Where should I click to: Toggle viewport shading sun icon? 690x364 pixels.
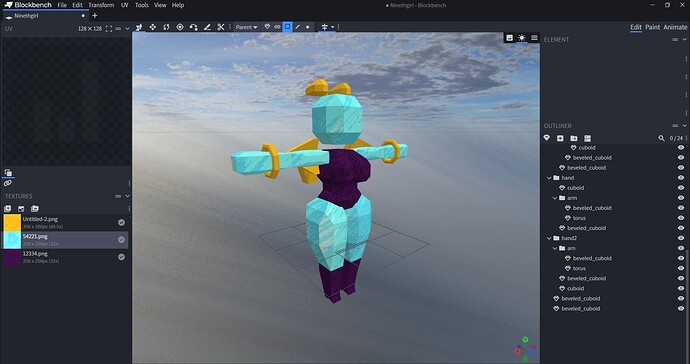pos(521,38)
